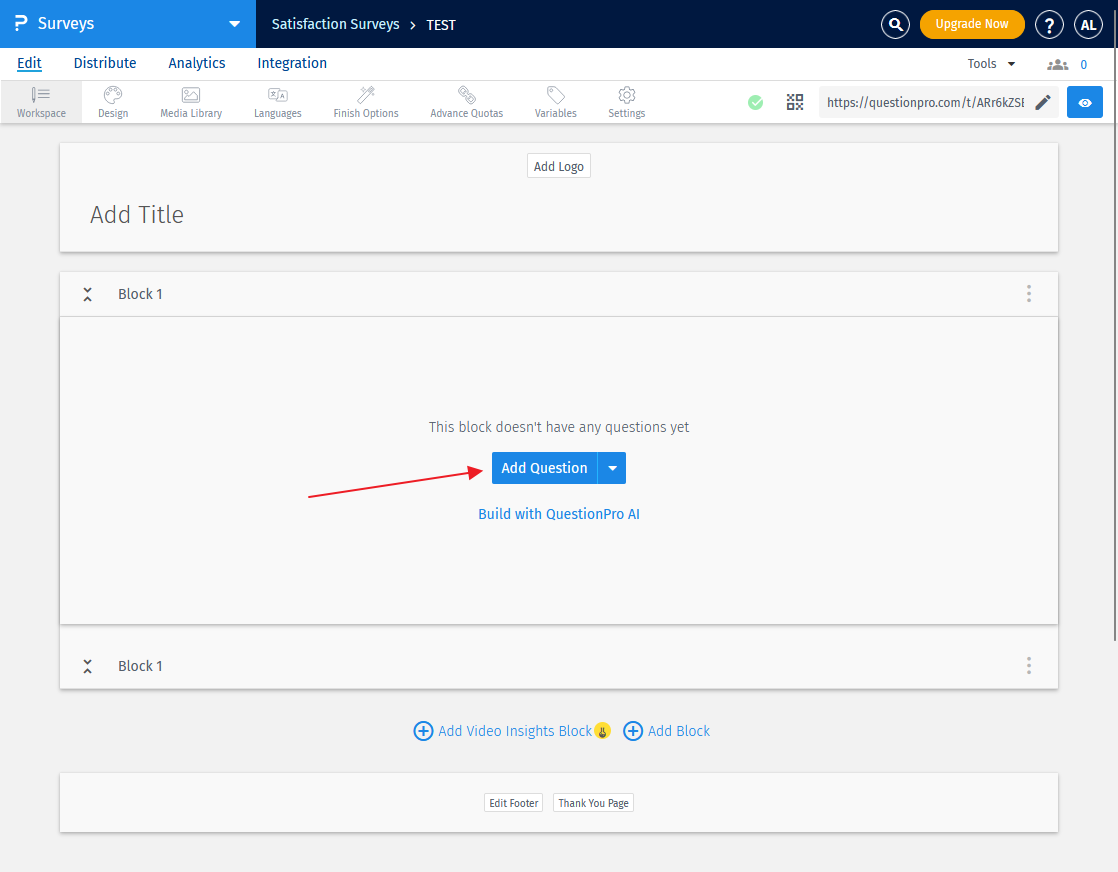Open the Media Library icon
The image size is (1118, 872).
(x=191, y=95)
